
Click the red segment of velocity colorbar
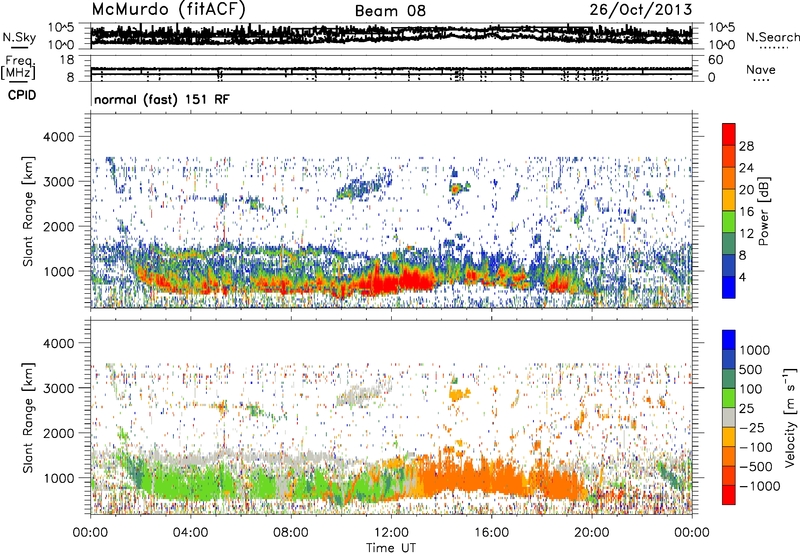point(729,495)
